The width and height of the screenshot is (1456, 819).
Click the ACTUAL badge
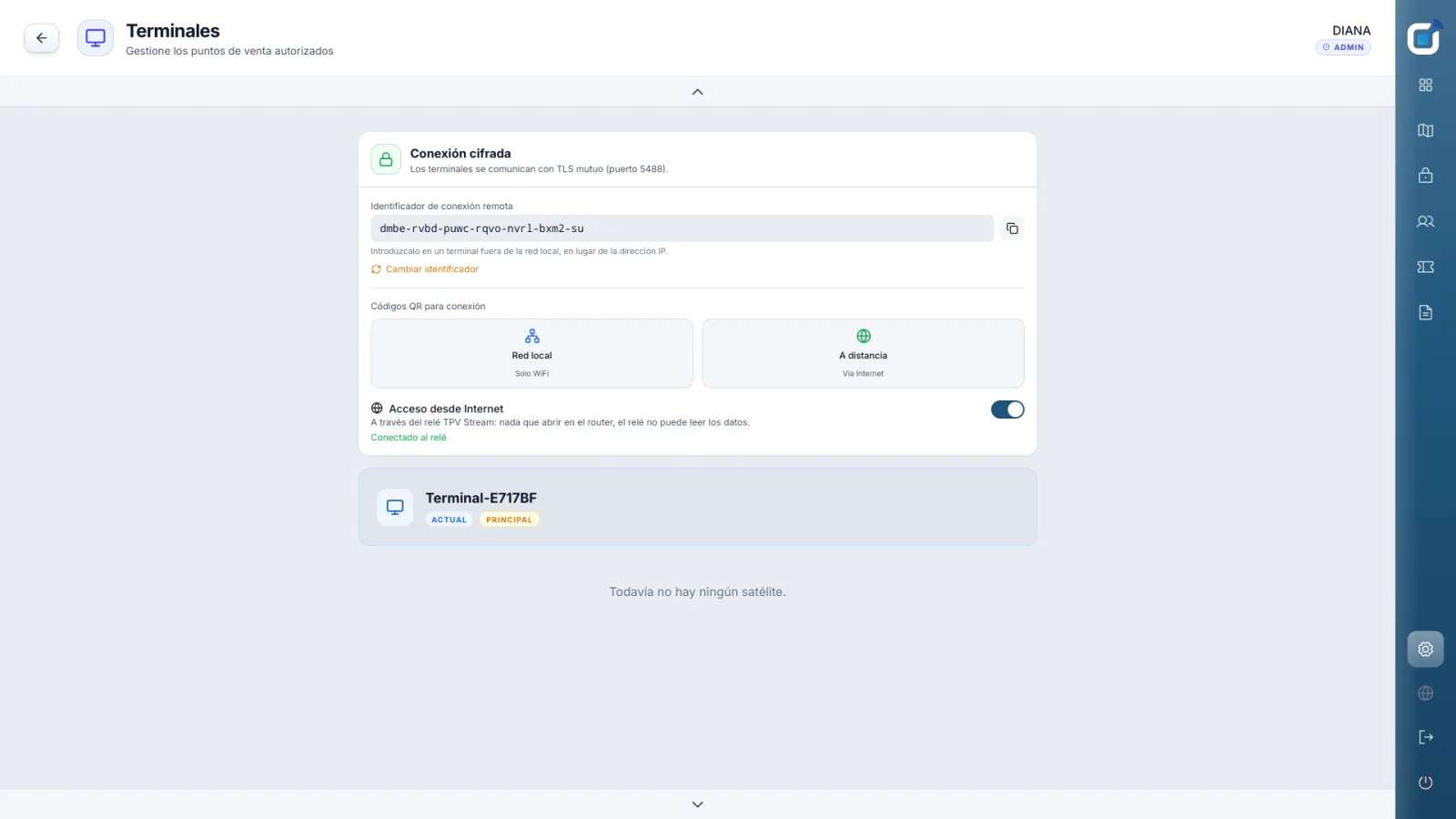pyautogui.click(x=450, y=520)
